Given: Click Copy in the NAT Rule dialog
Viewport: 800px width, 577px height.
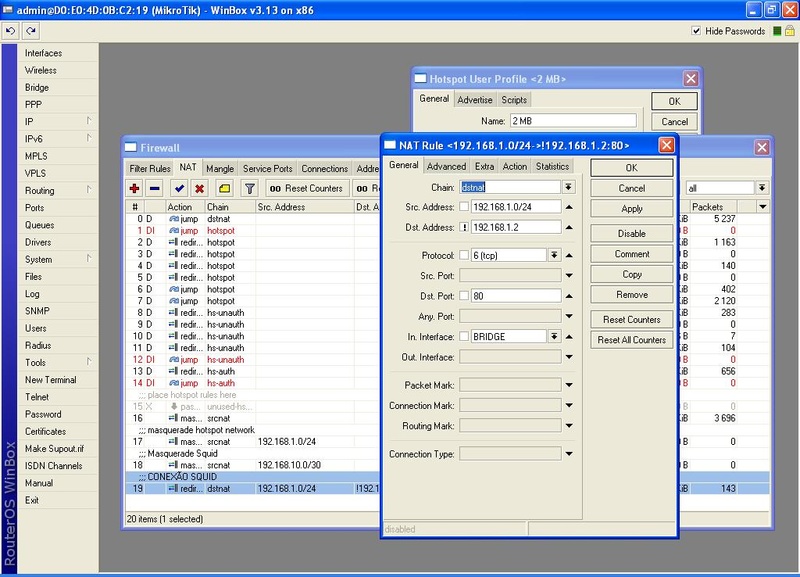Looking at the screenshot, I should pyautogui.click(x=632, y=274).
